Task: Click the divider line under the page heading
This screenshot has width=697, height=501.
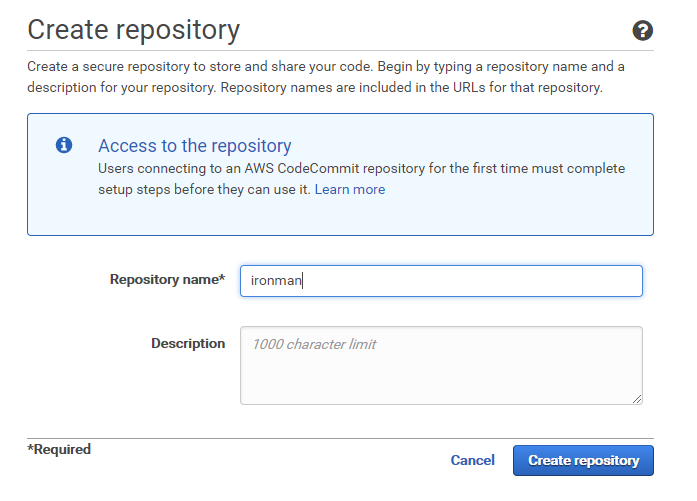Action: click(340, 50)
